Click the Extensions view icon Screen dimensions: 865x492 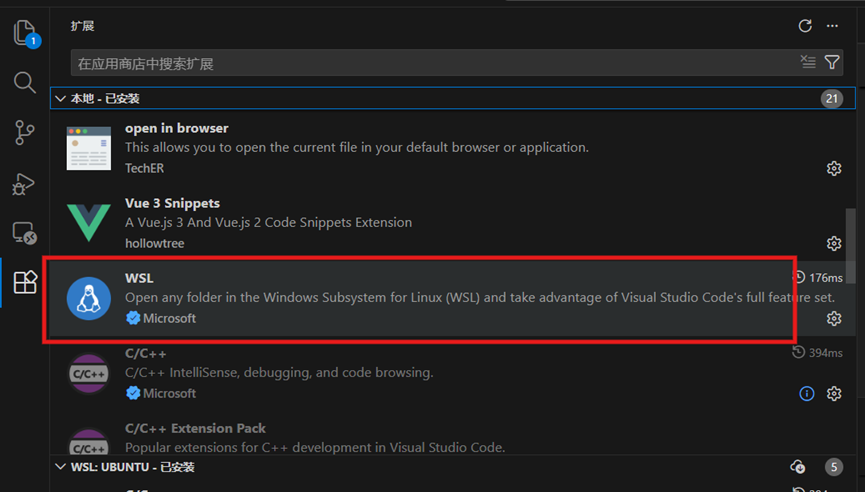pos(25,282)
